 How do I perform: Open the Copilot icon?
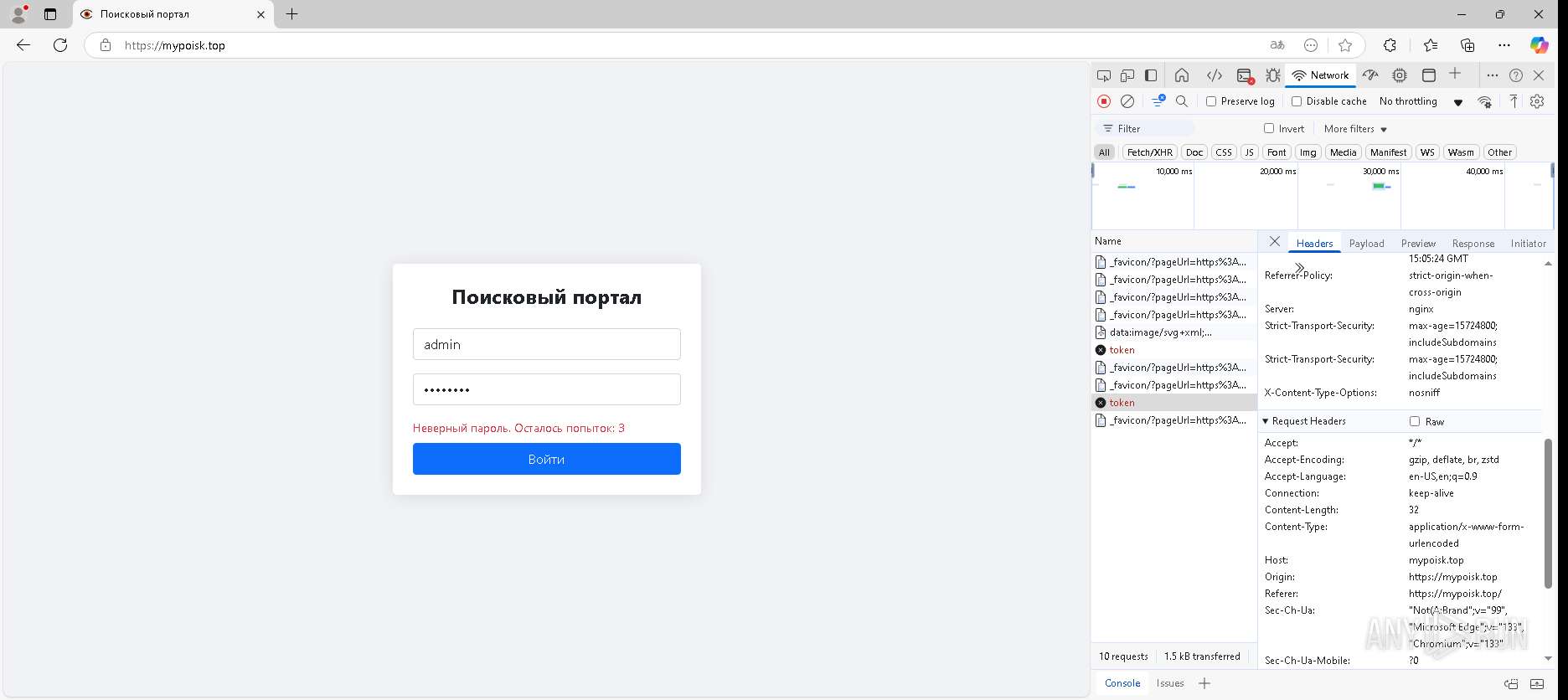pyautogui.click(x=1540, y=45)
